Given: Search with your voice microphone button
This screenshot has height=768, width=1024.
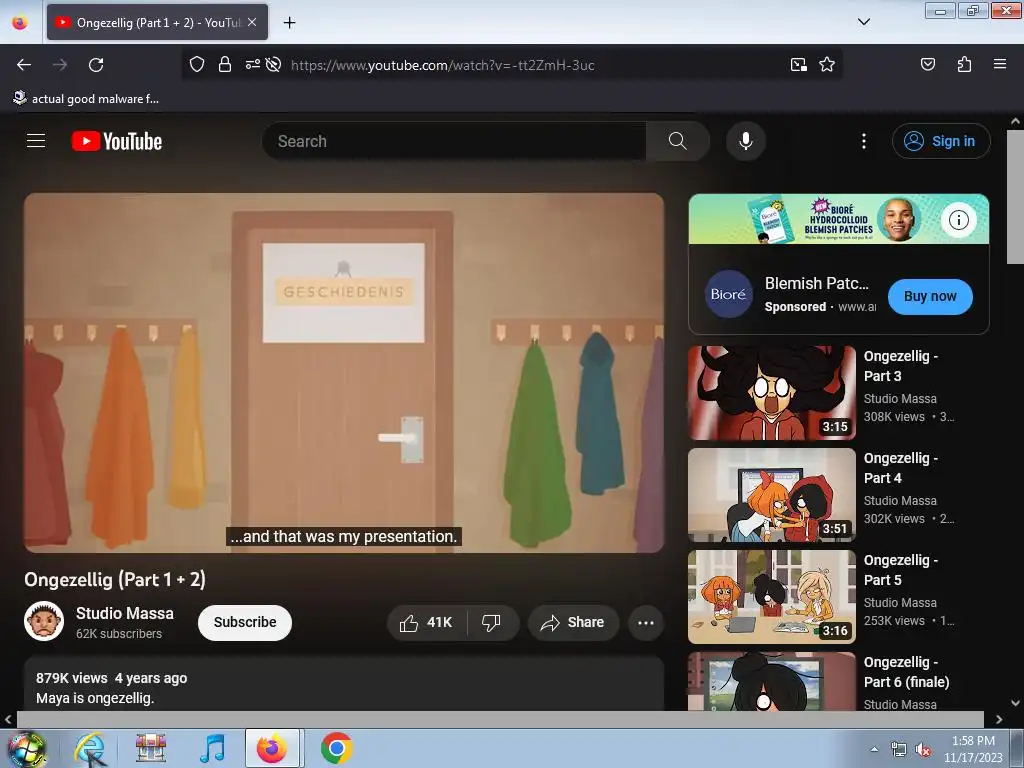Looking at the screenshot, I should point(746,141).
